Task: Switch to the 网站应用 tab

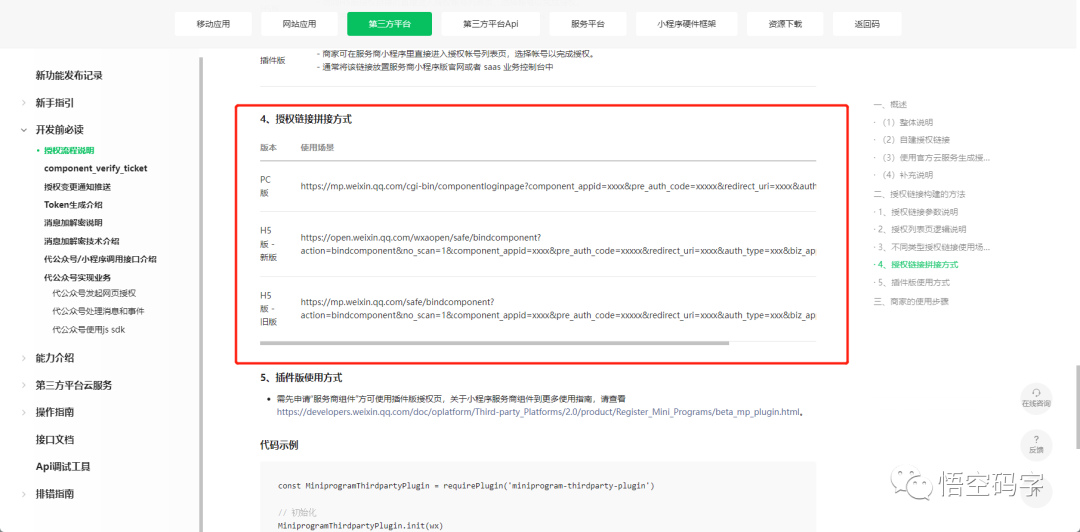Action: [300, 24]
